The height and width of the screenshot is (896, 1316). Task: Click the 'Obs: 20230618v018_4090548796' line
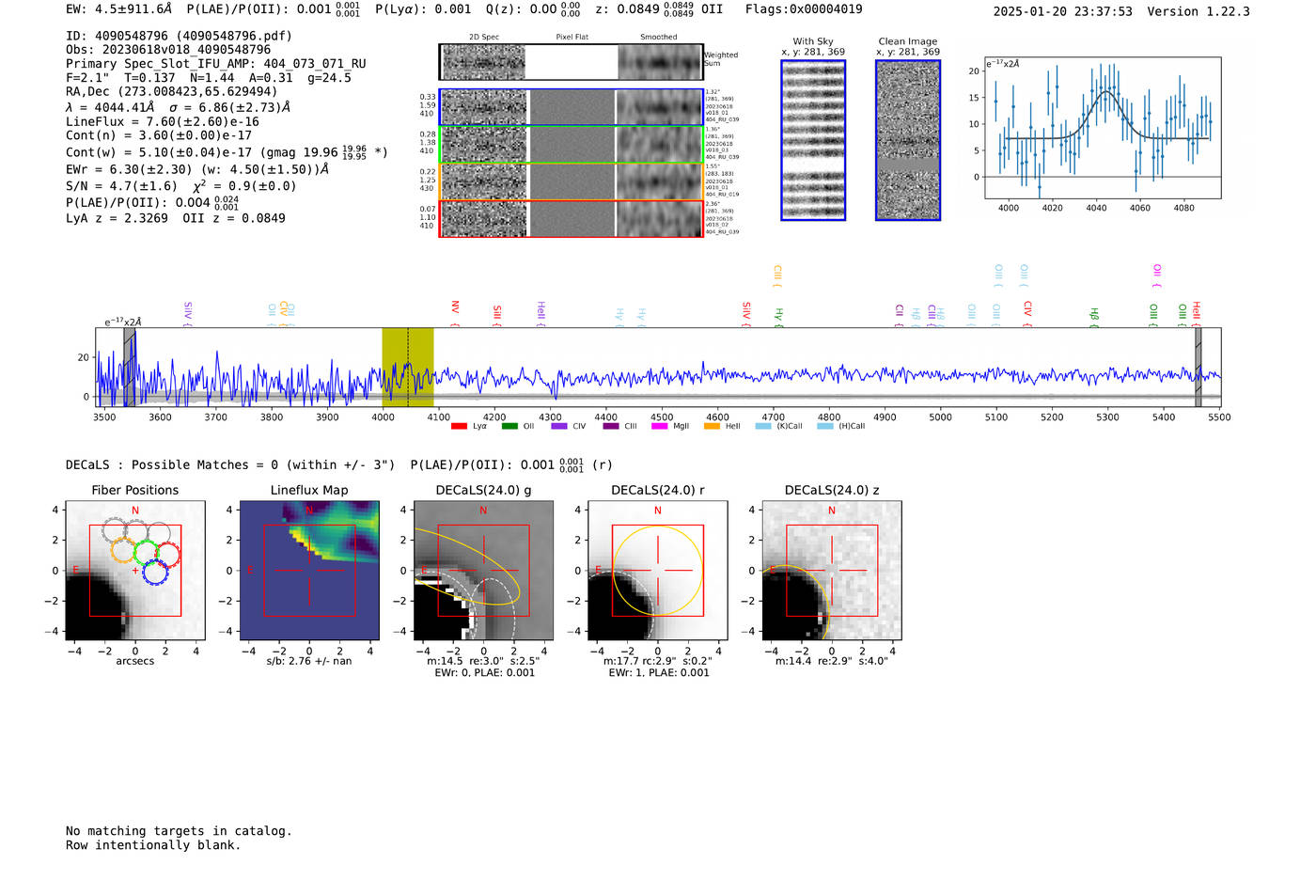[168, 50]
